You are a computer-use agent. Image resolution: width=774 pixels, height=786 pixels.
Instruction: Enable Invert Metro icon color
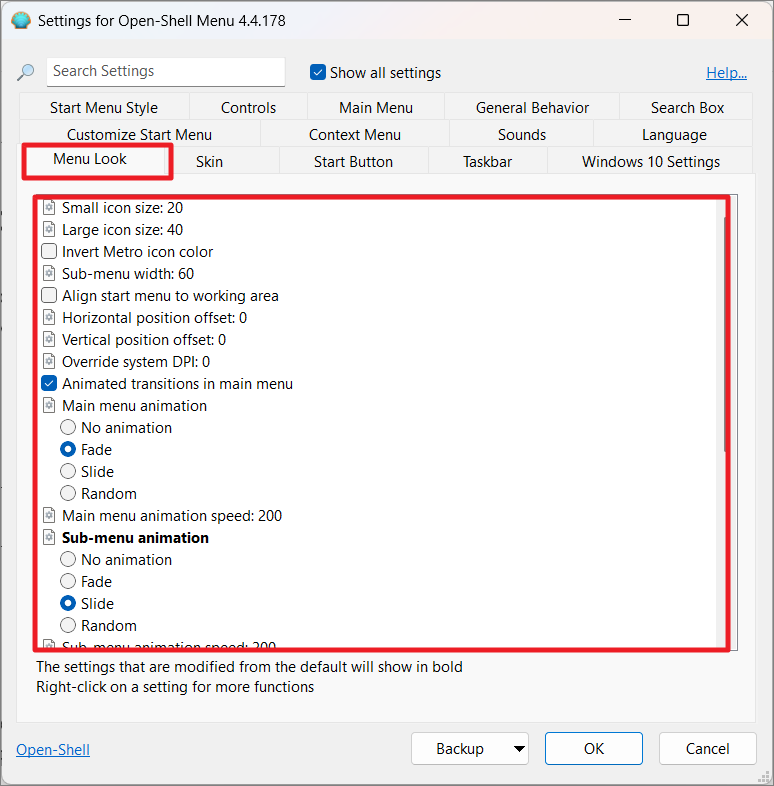coord(49,251)
